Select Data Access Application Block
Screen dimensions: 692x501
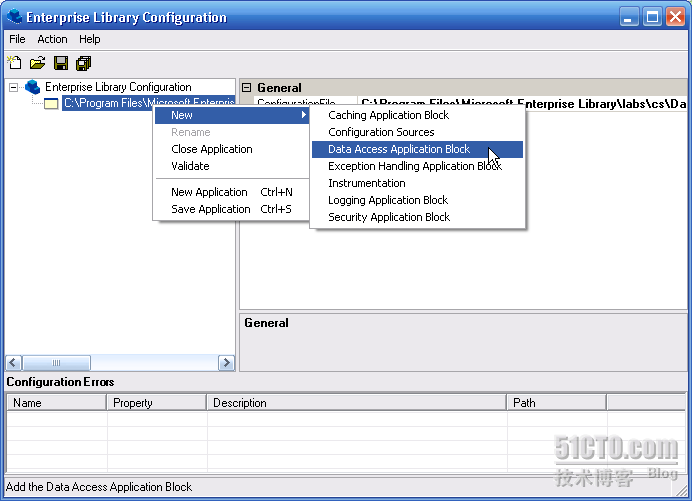tap(417, 149)
